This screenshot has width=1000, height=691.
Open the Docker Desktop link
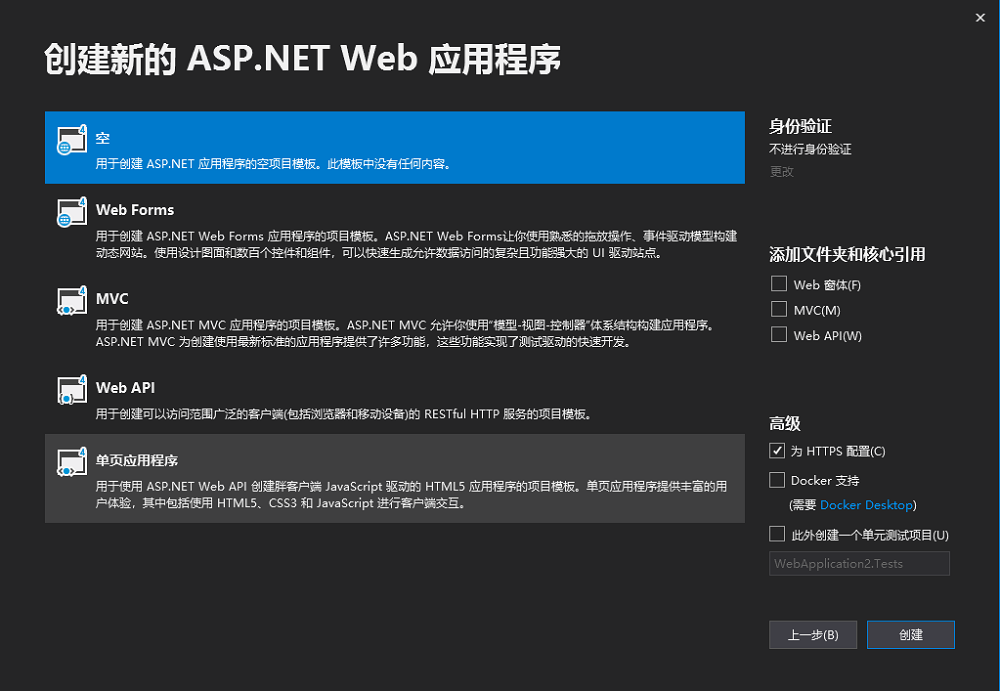click(x=866, y=505)
